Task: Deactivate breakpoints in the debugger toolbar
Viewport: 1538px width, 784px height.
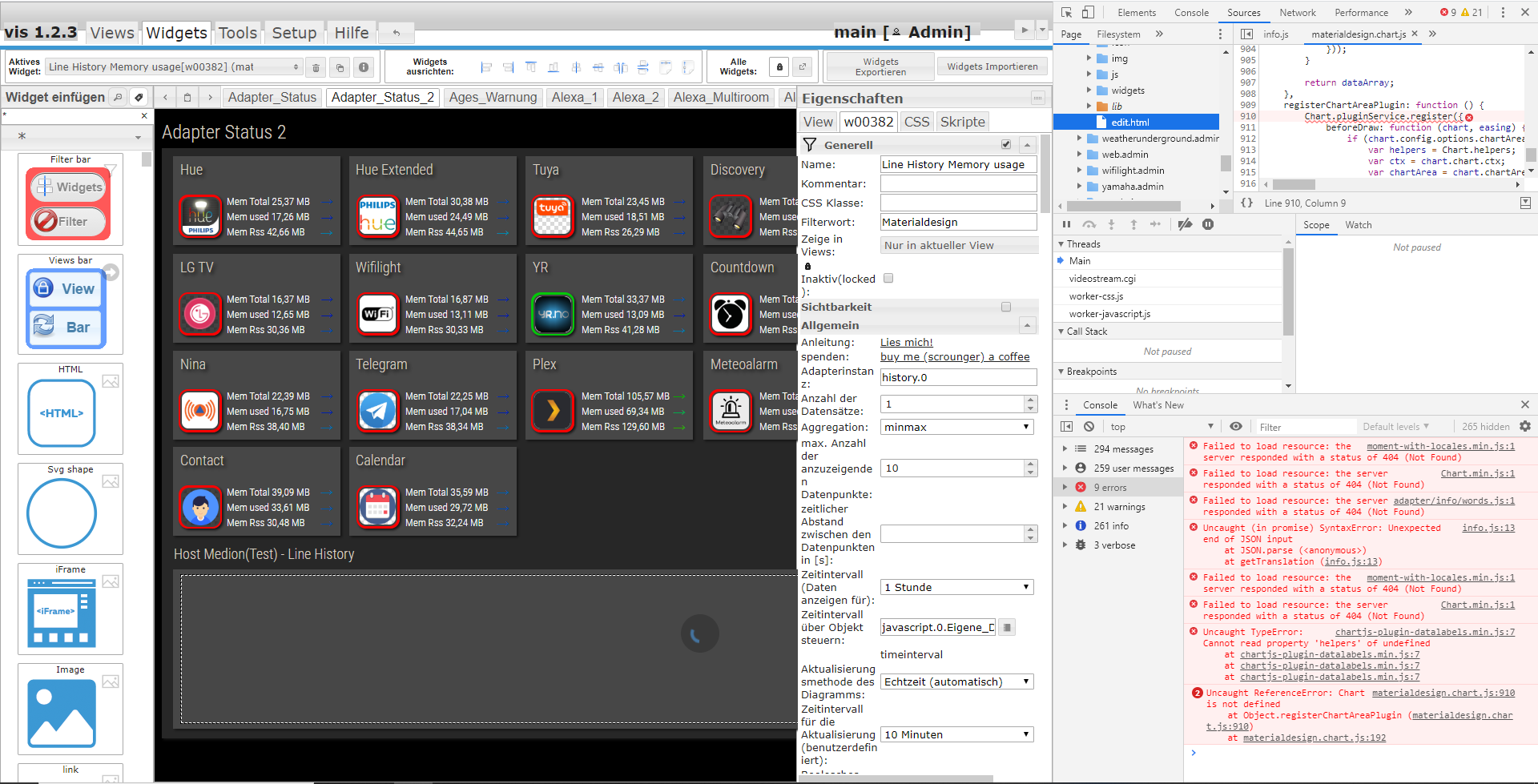Action: [x=1185, y=224]
